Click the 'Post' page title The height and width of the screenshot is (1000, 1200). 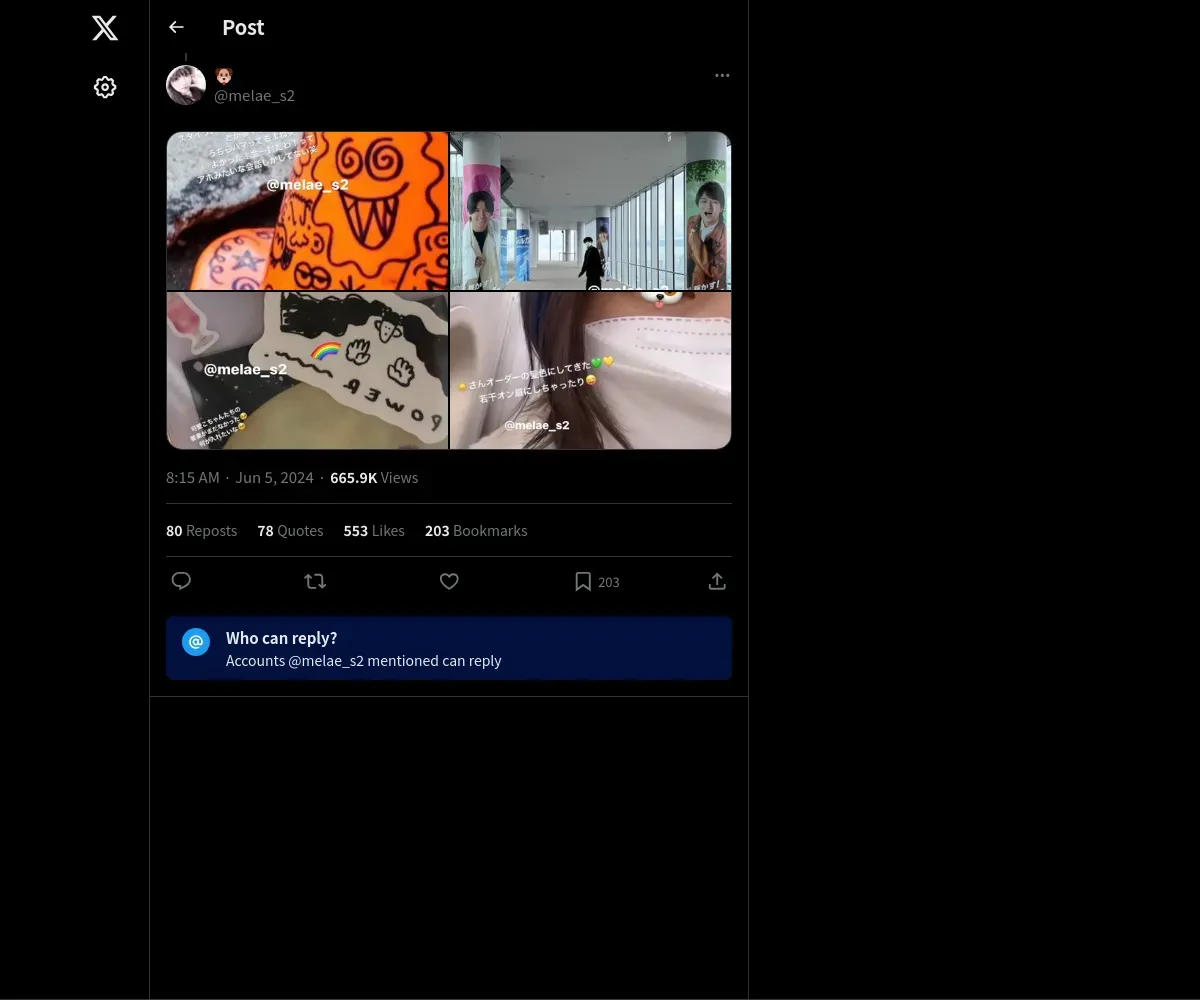tap(243, 27)
